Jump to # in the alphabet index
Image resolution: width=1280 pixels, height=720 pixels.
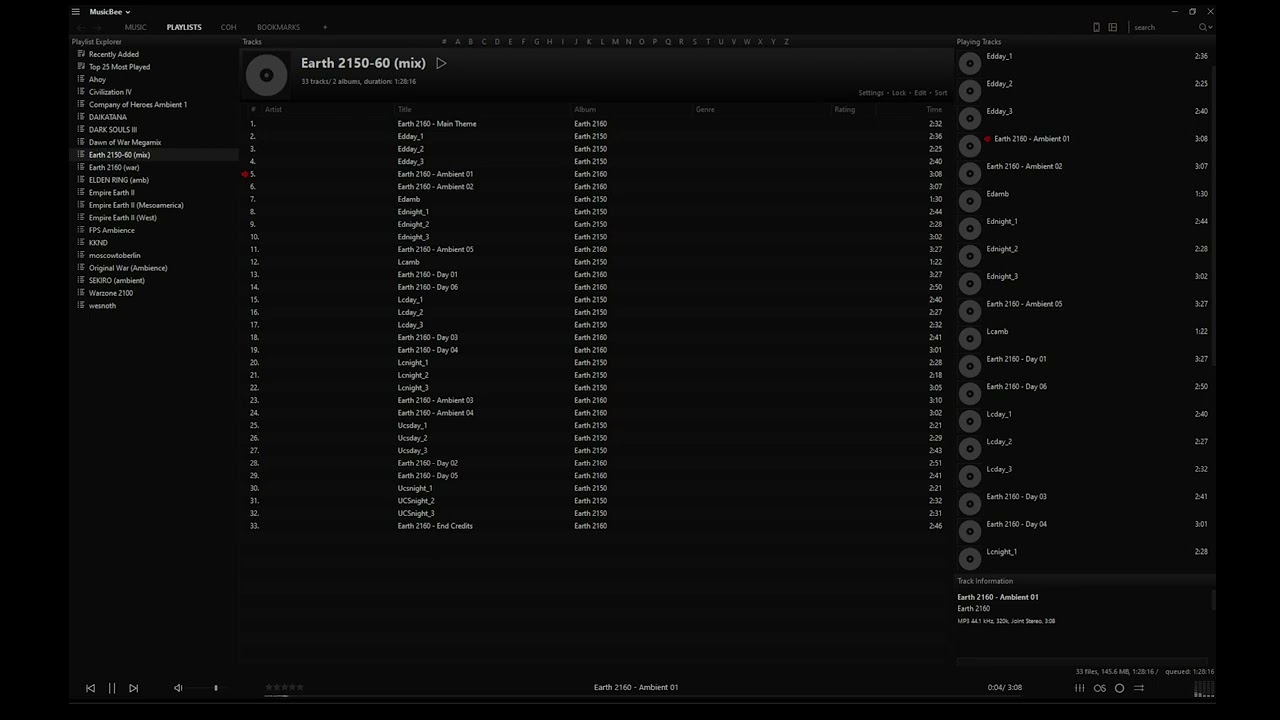coord(444,42)
